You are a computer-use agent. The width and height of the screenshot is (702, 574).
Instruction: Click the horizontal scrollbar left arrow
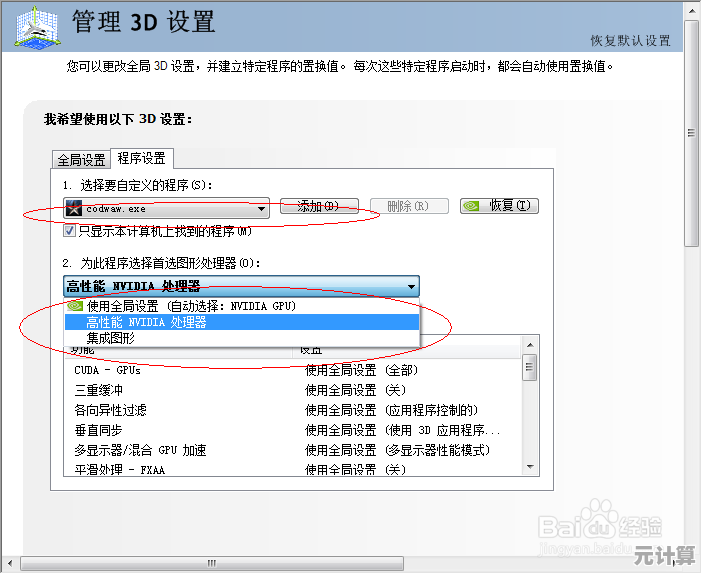point(8,563)
